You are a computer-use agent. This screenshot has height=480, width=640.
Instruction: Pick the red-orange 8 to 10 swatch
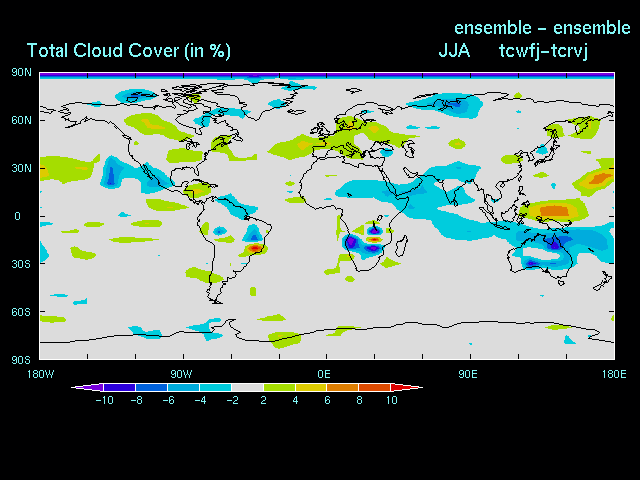(375, 387)
